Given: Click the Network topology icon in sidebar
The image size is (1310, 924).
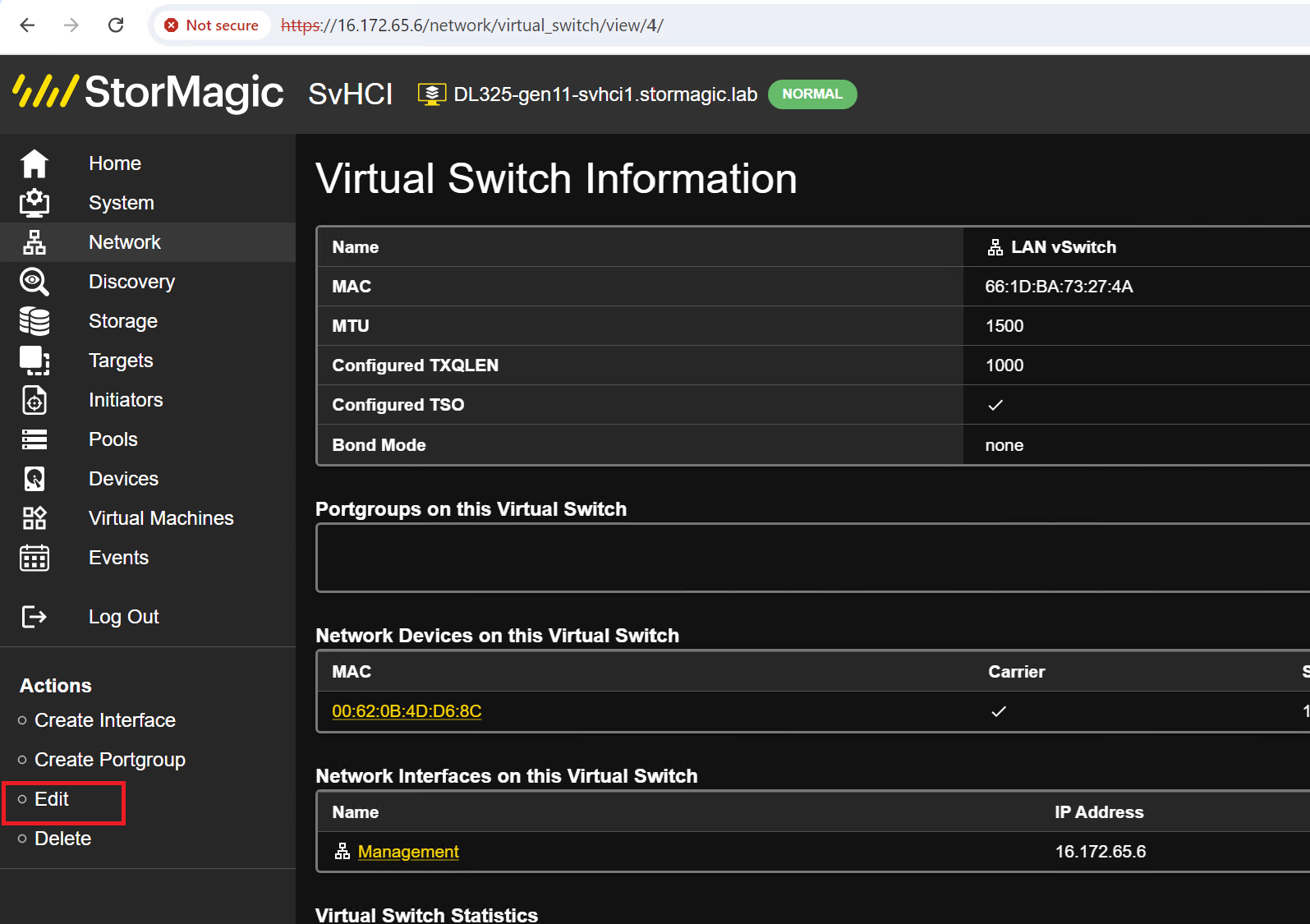Looking at the screenshot, I should pos(34,242).
